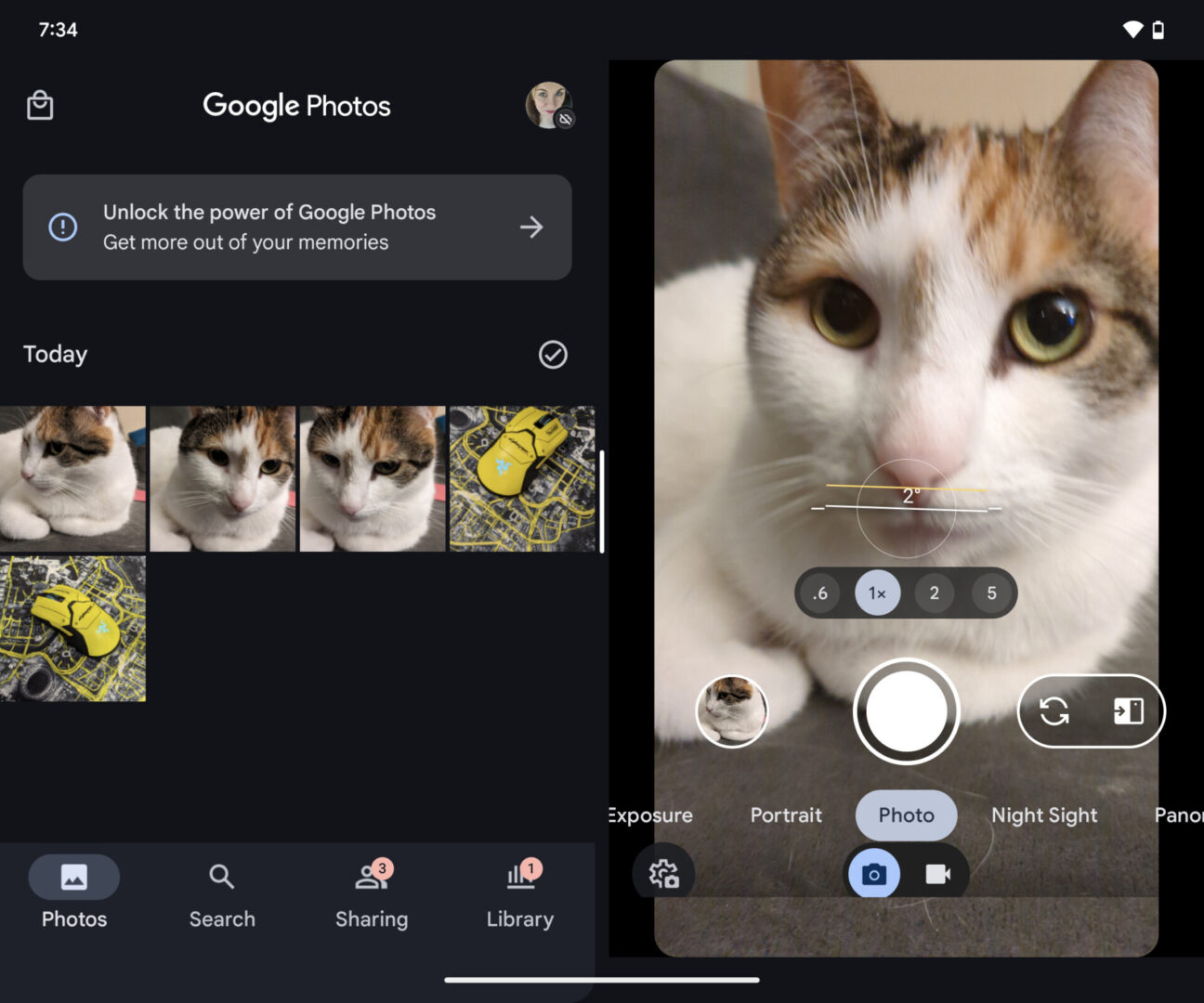Tap the move-to-other-screen icon
This screenshot has width=1204, height=1003.
[x=1128, y=711]
